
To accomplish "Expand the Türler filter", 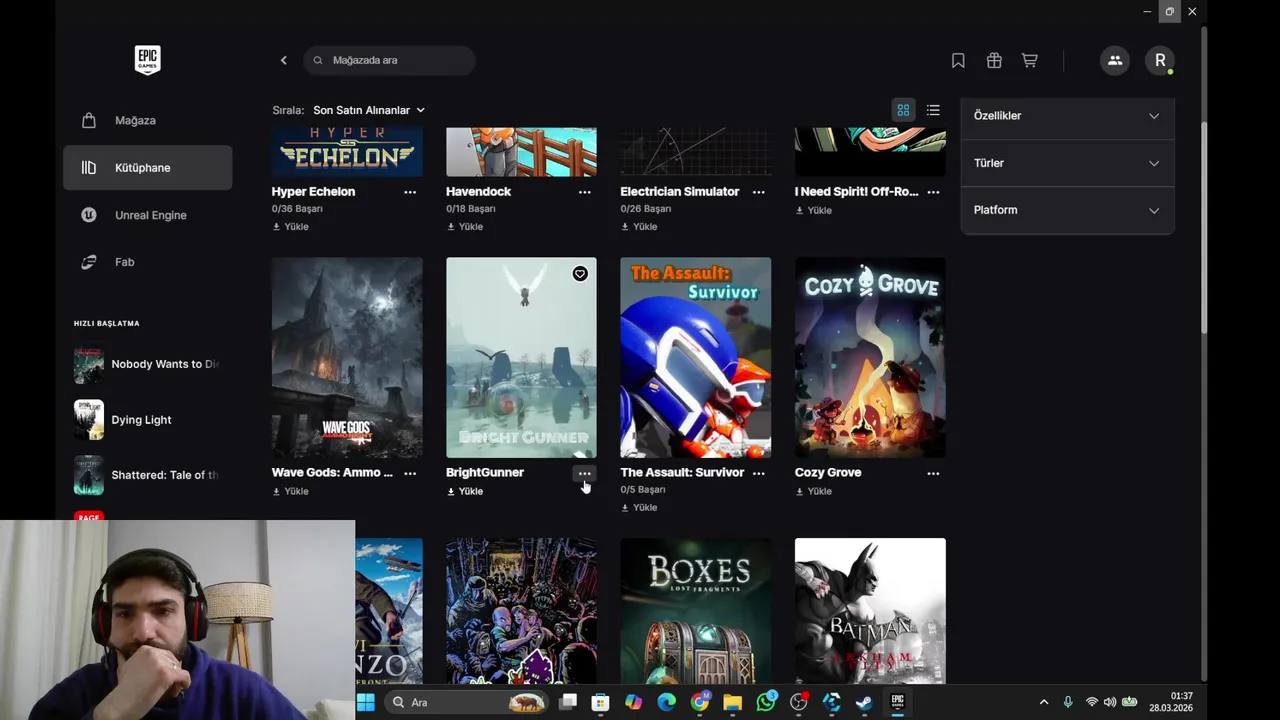I will tap(1067, 163).
